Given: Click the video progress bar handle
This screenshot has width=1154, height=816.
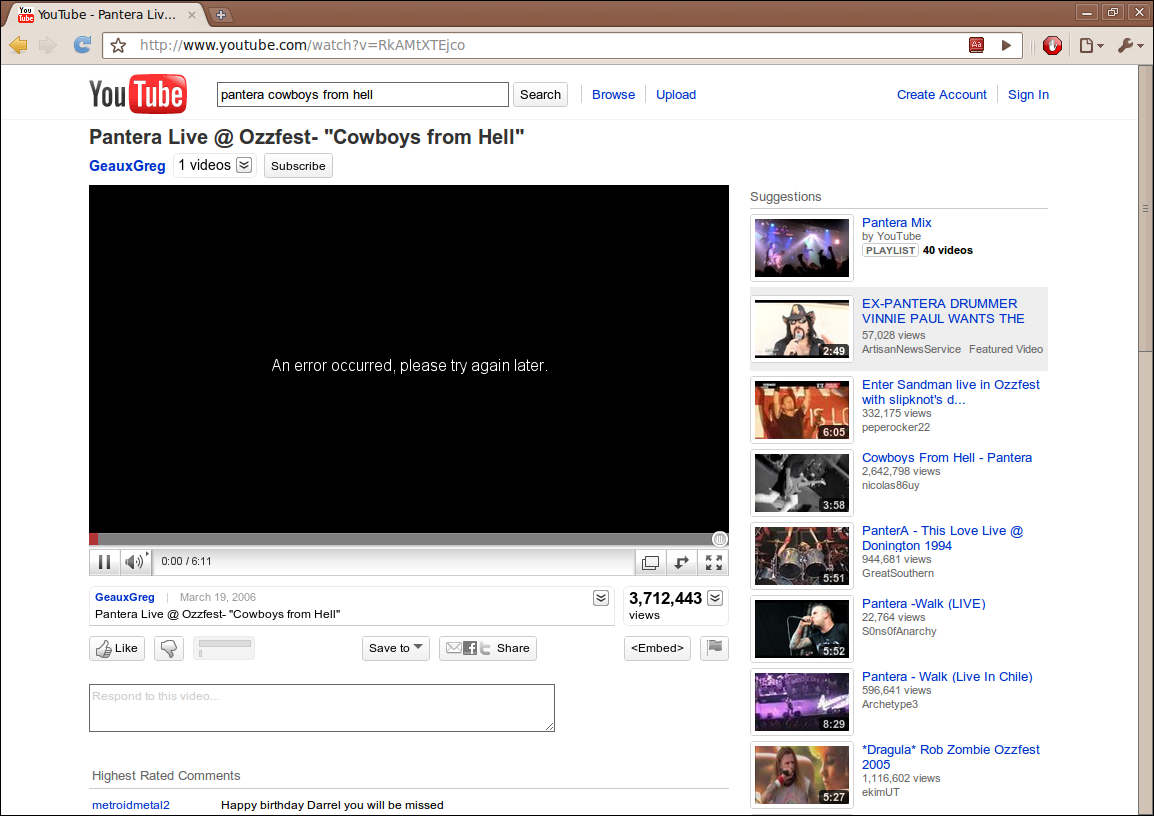Looking at the screenshot, I should point(720,539).
